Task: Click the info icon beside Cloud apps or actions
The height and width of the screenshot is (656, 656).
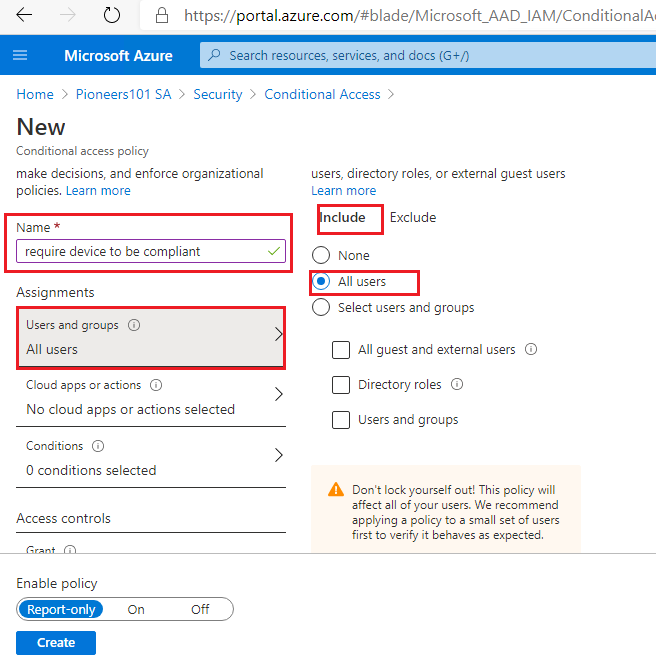Action: [x=156, y=385]
